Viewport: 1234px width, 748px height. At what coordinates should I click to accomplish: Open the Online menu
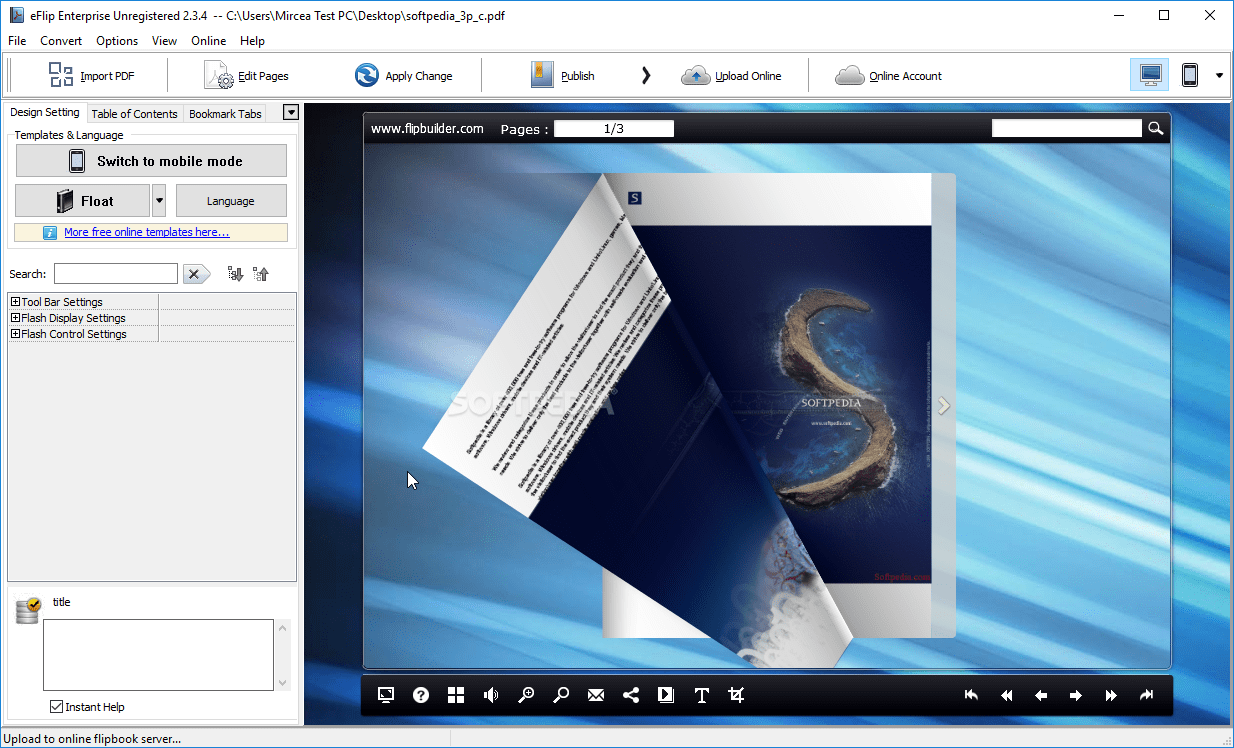[209, 41]
